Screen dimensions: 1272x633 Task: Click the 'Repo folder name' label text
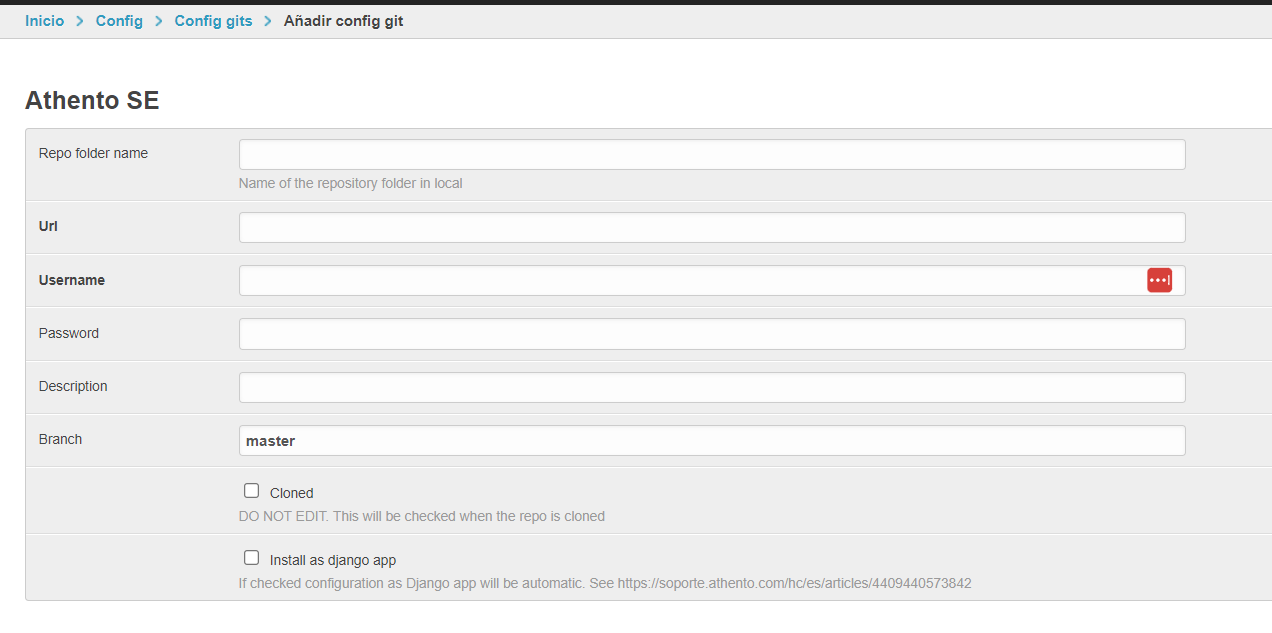(93, 154)
